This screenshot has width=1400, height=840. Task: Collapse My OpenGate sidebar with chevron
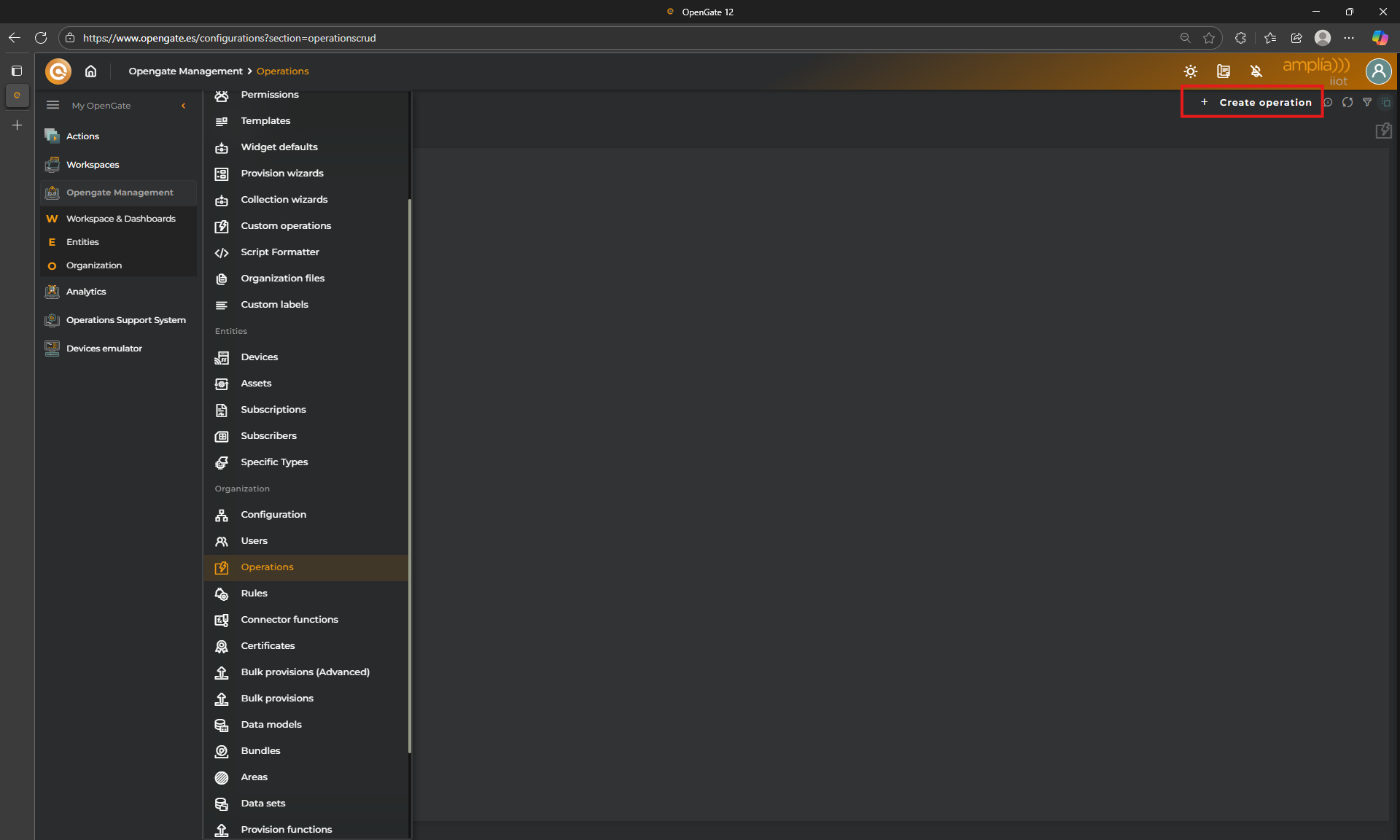click(x=184, y=106)
